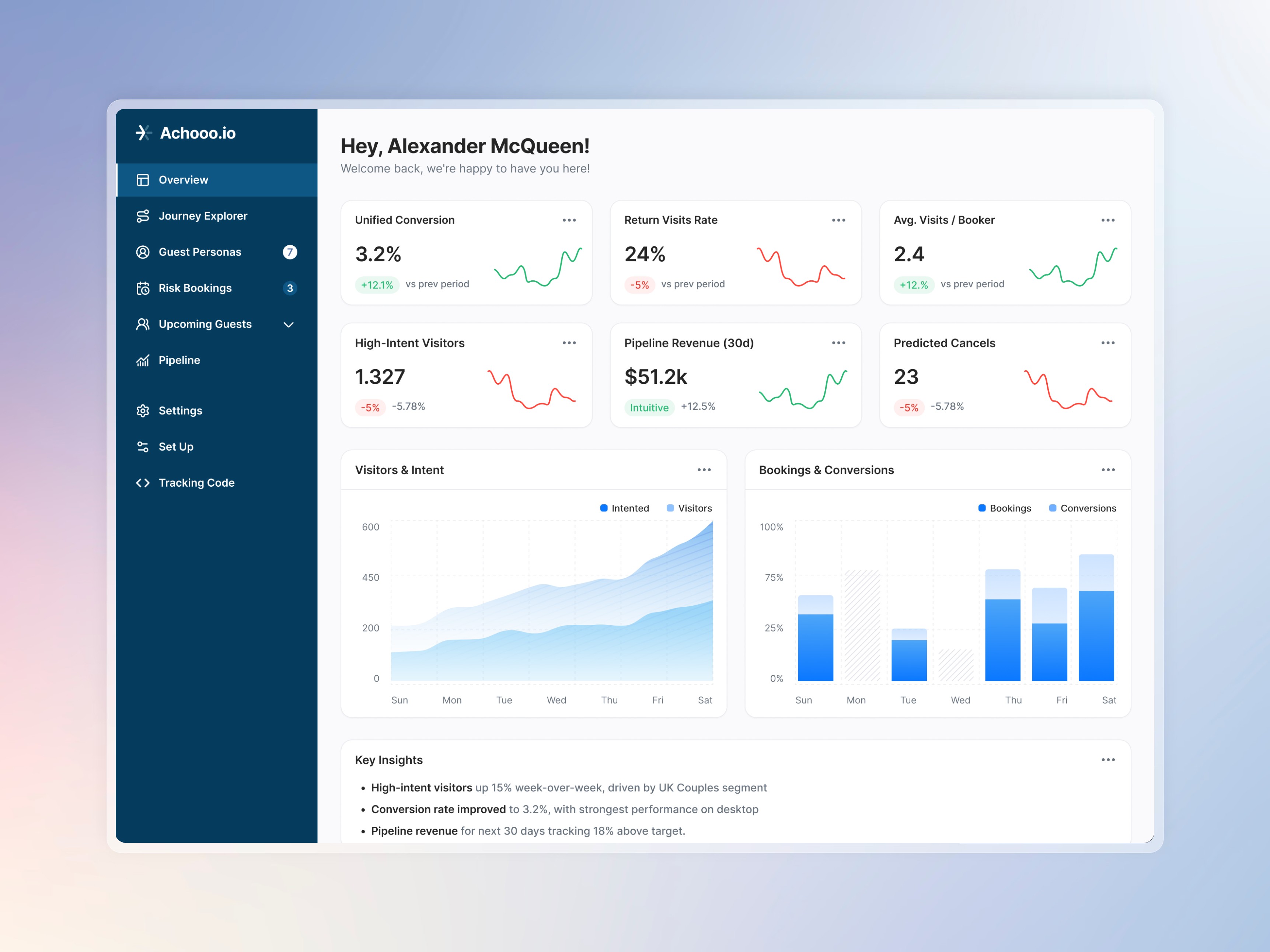The image size is (1270, 952).
Task: Click the Risk Bookings calendar icon
Action: point(142,288)
